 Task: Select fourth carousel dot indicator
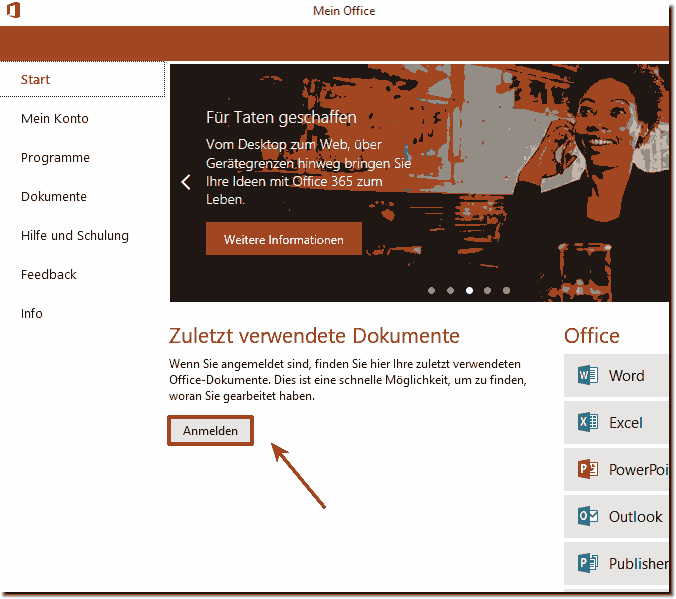click(487, 291)
